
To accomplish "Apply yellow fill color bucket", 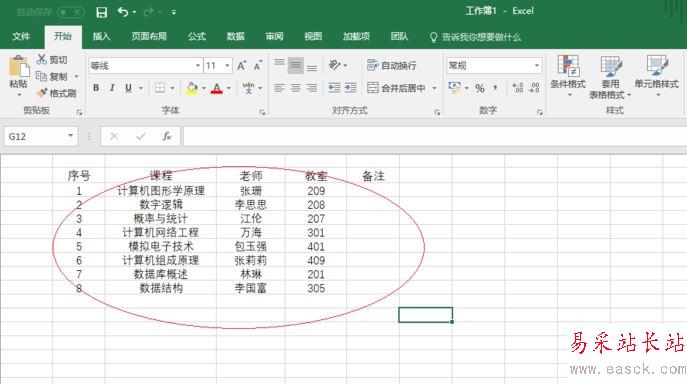I will (x=191, y=88).
